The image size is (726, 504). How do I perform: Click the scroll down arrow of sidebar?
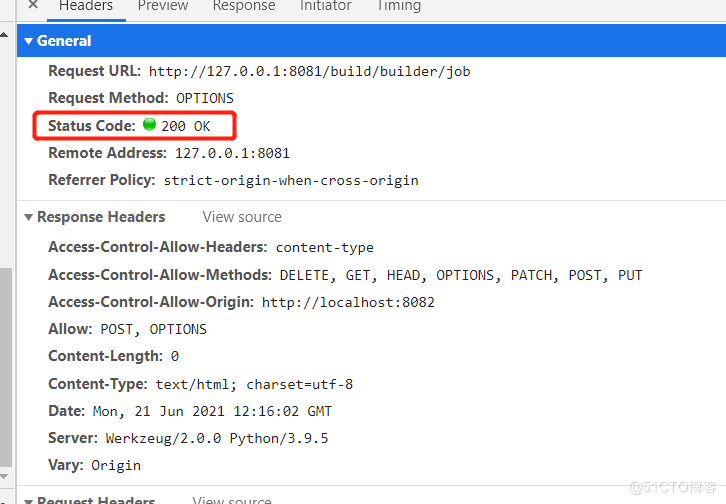tap(4, 476)
